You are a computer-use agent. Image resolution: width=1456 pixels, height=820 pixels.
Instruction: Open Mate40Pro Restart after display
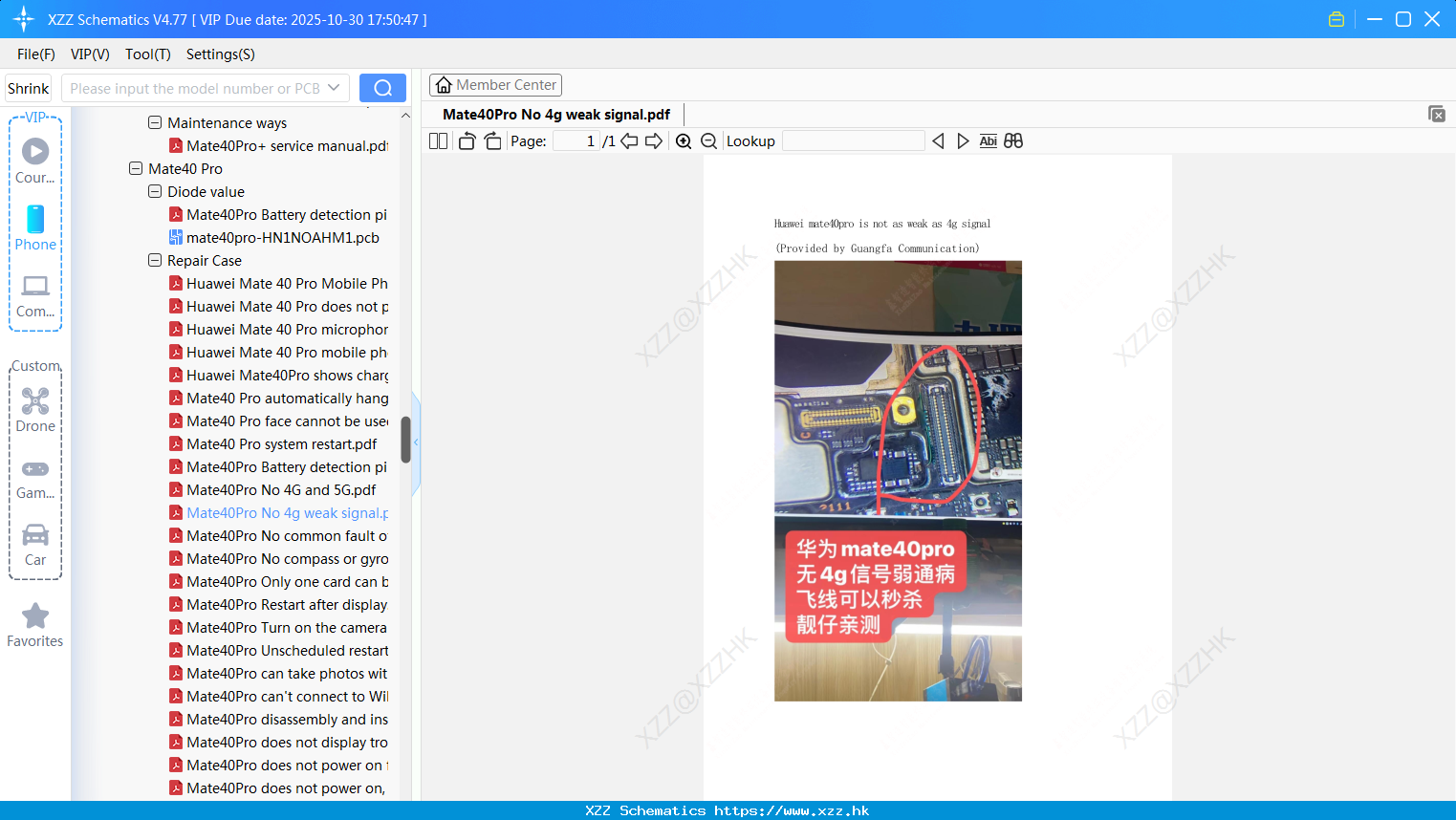278,605
